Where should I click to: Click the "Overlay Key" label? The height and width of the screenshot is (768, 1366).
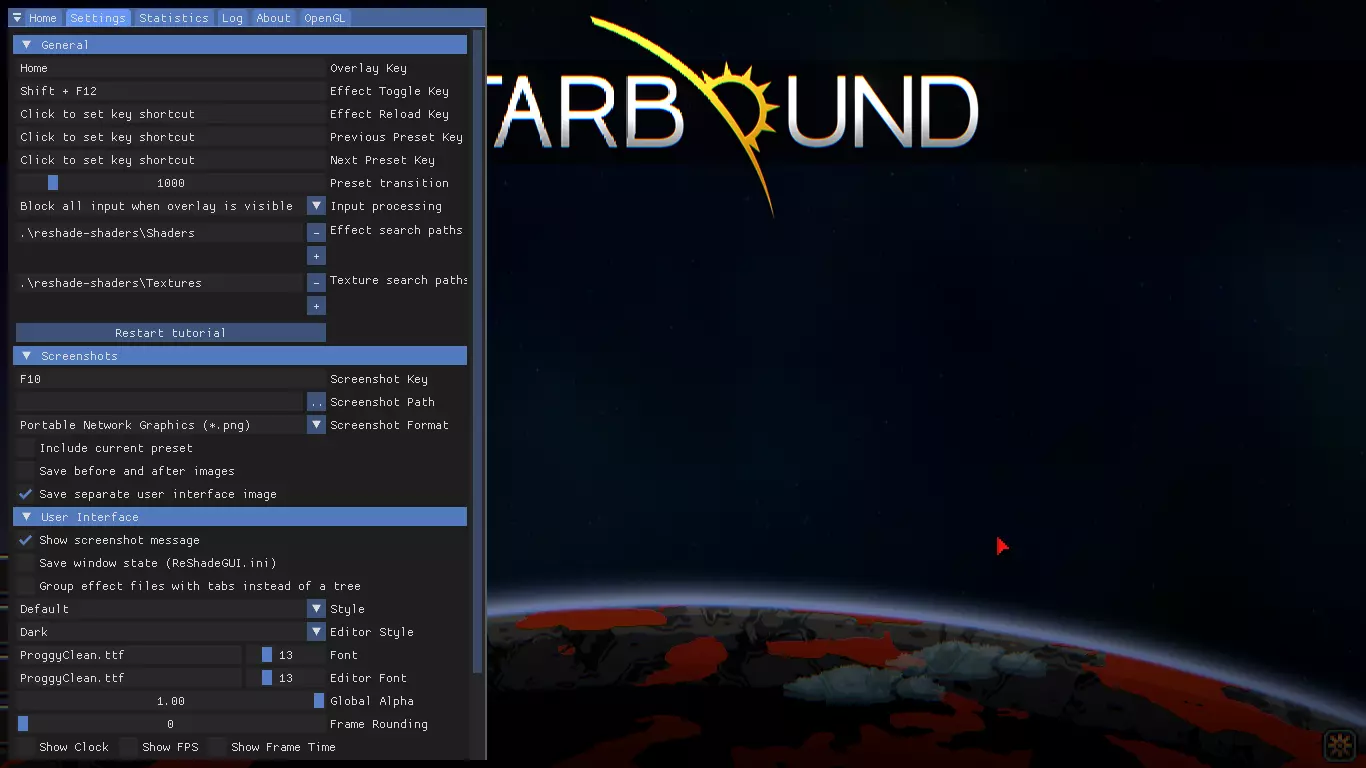point(368,68)
